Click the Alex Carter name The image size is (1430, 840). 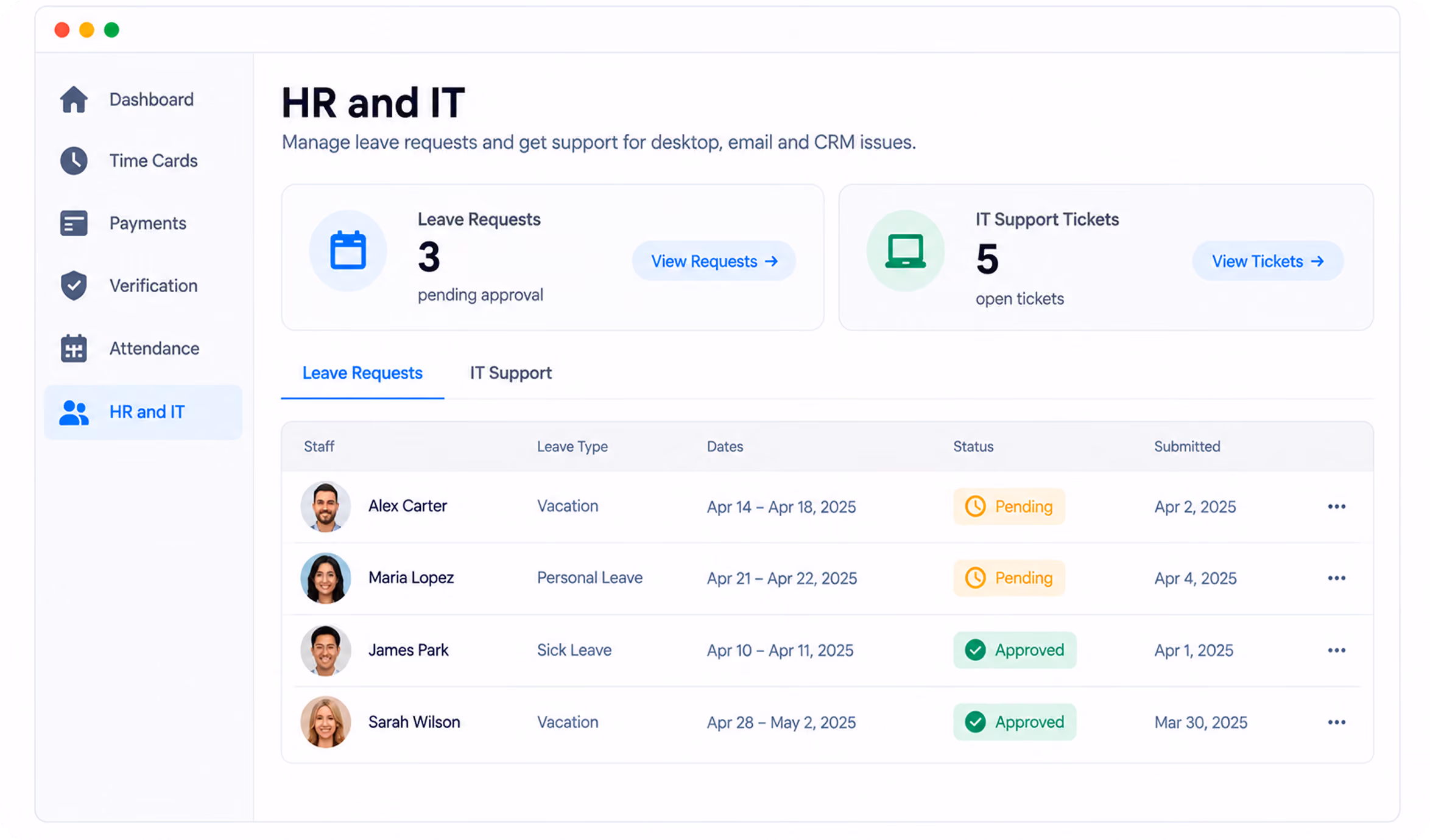[407, 506]
